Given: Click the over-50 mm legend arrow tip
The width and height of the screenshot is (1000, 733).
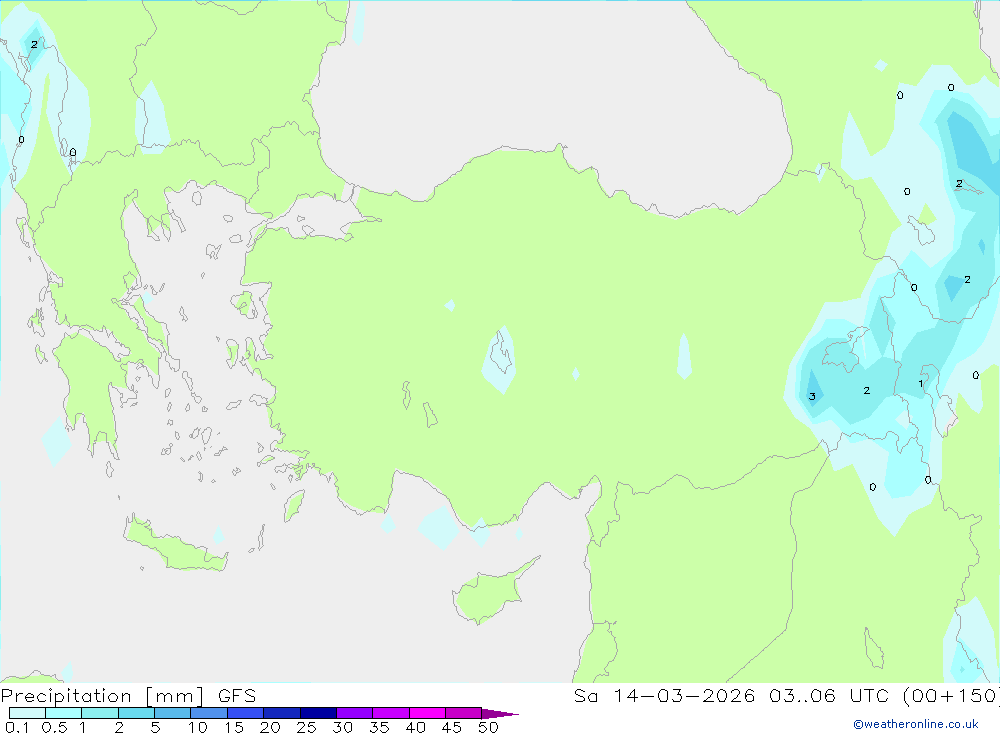Looking at the screenshot, I should [500, 713].
